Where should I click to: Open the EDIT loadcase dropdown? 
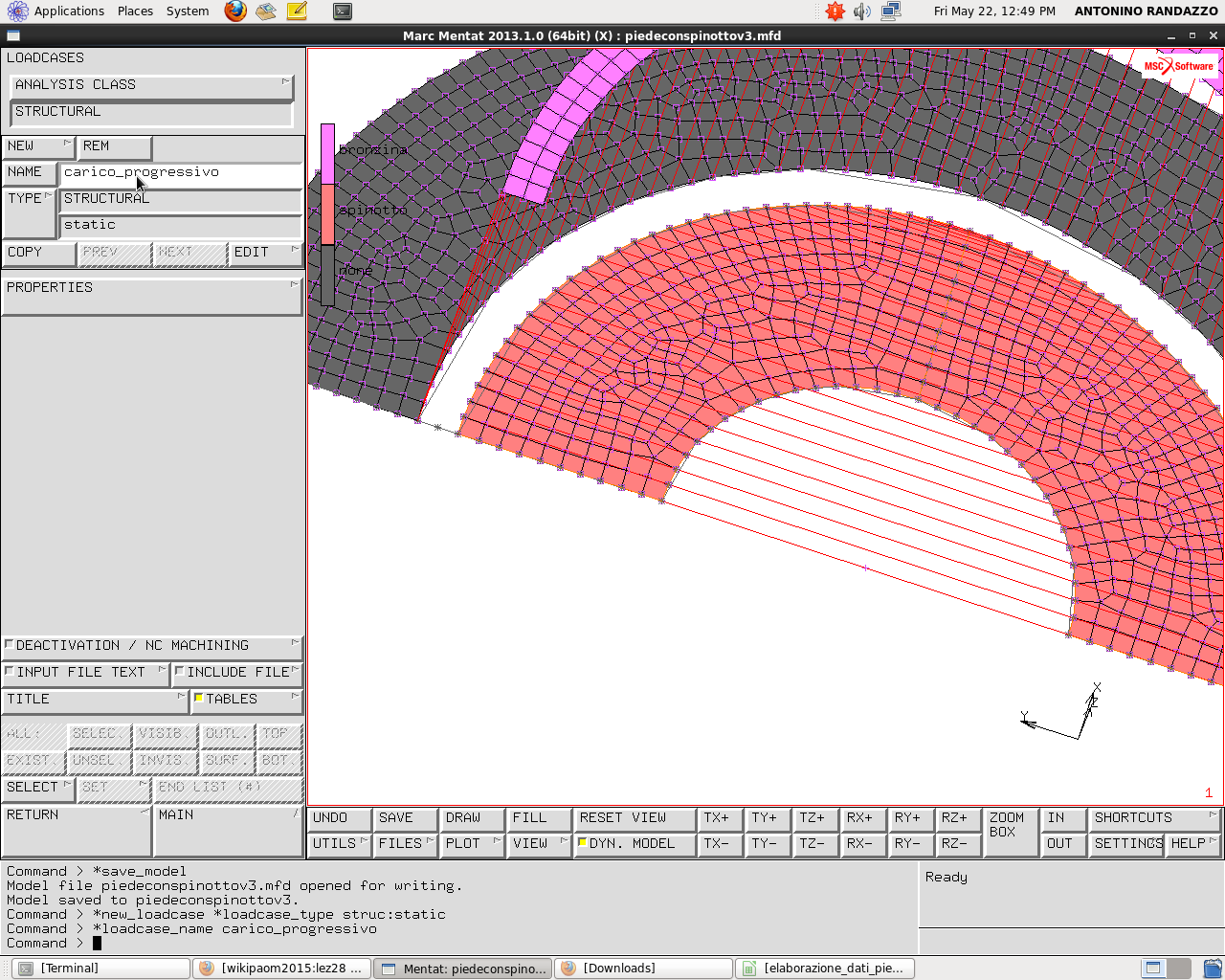coord(265,253)
